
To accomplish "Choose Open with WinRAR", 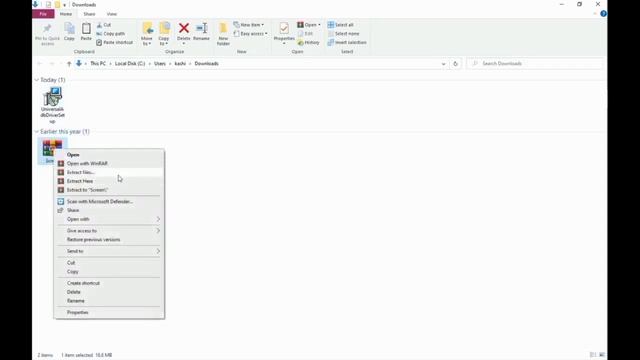I will 109,164.
